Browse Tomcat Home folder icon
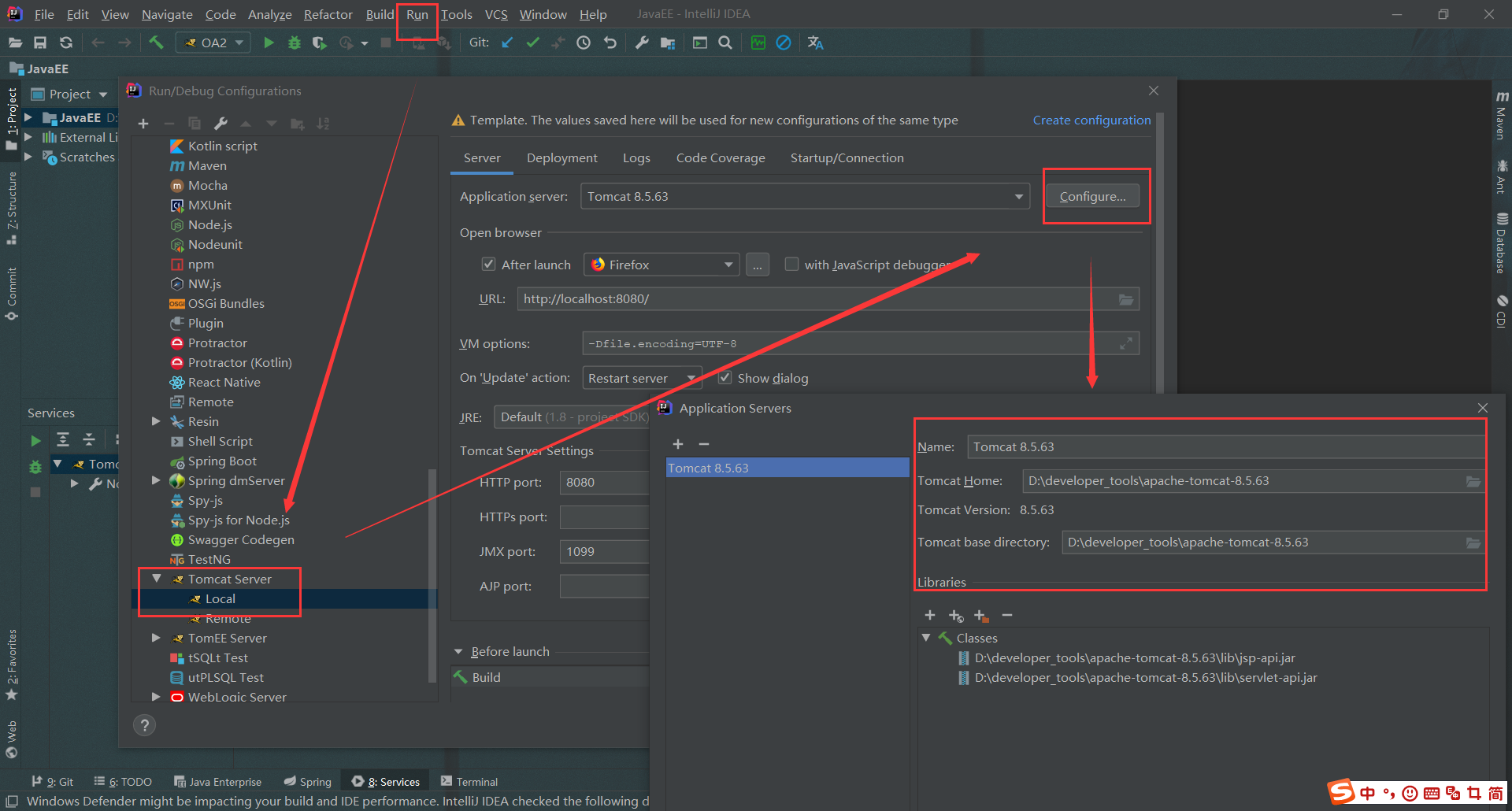Image resolution: width=1512 pixels, height=811 pixels. click(x=1473, y=481)
